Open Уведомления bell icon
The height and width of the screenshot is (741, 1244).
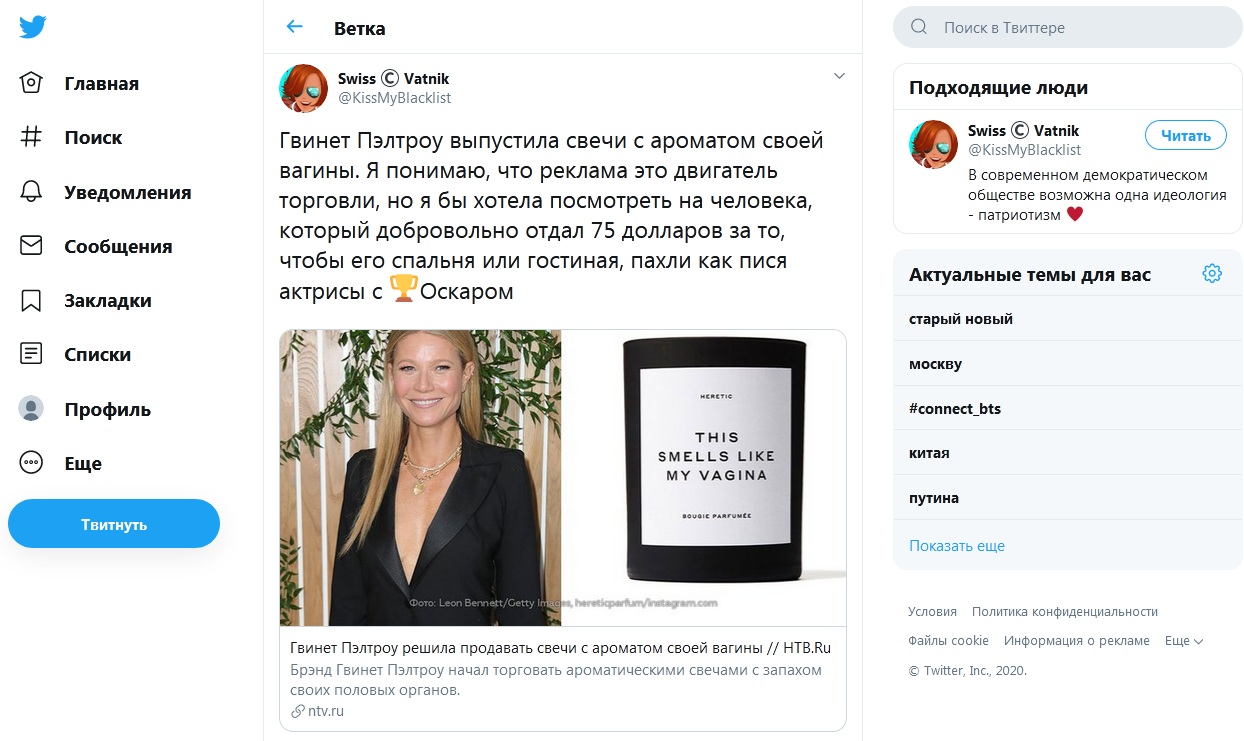coord(32,191)
